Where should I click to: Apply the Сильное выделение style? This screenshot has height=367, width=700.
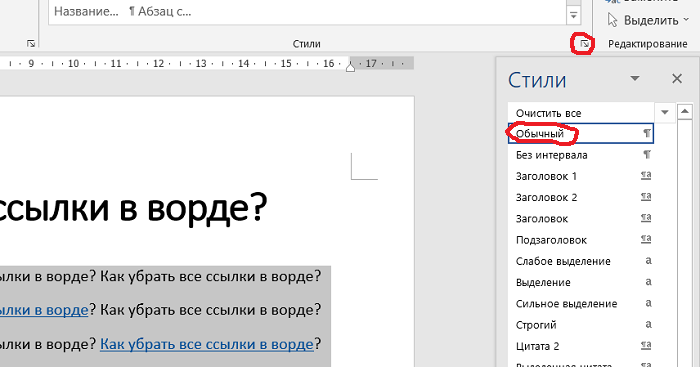(x=581, y=304)
